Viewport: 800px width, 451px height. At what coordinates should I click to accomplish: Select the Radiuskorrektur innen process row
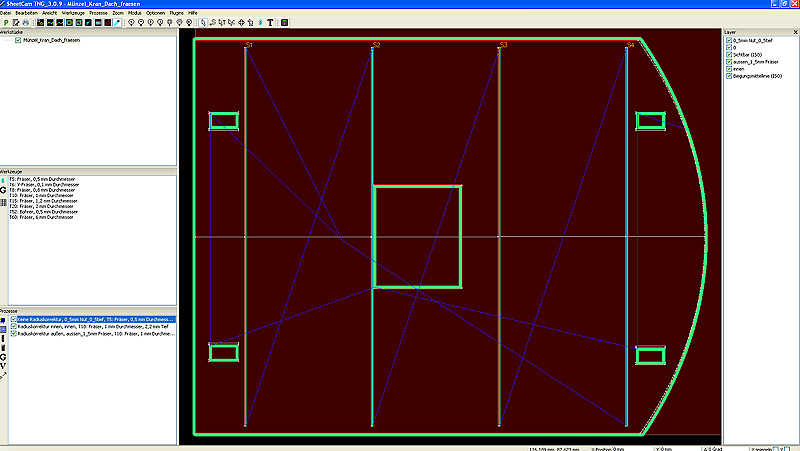(93, 326)
